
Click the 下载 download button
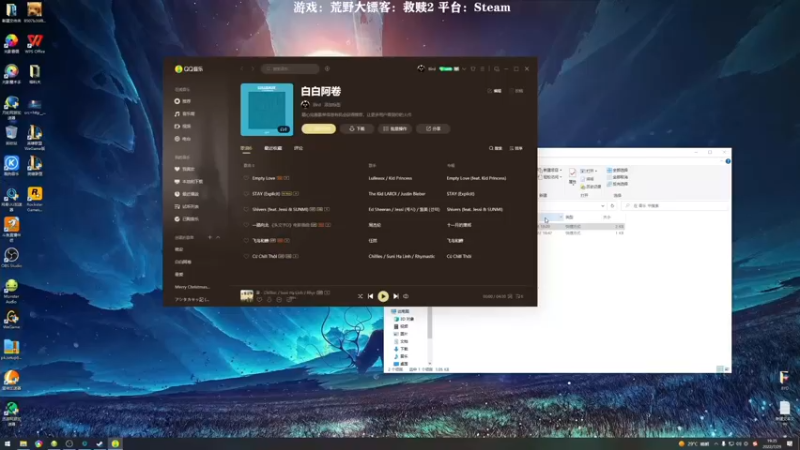pyautogui.click(x=357, y=129)
